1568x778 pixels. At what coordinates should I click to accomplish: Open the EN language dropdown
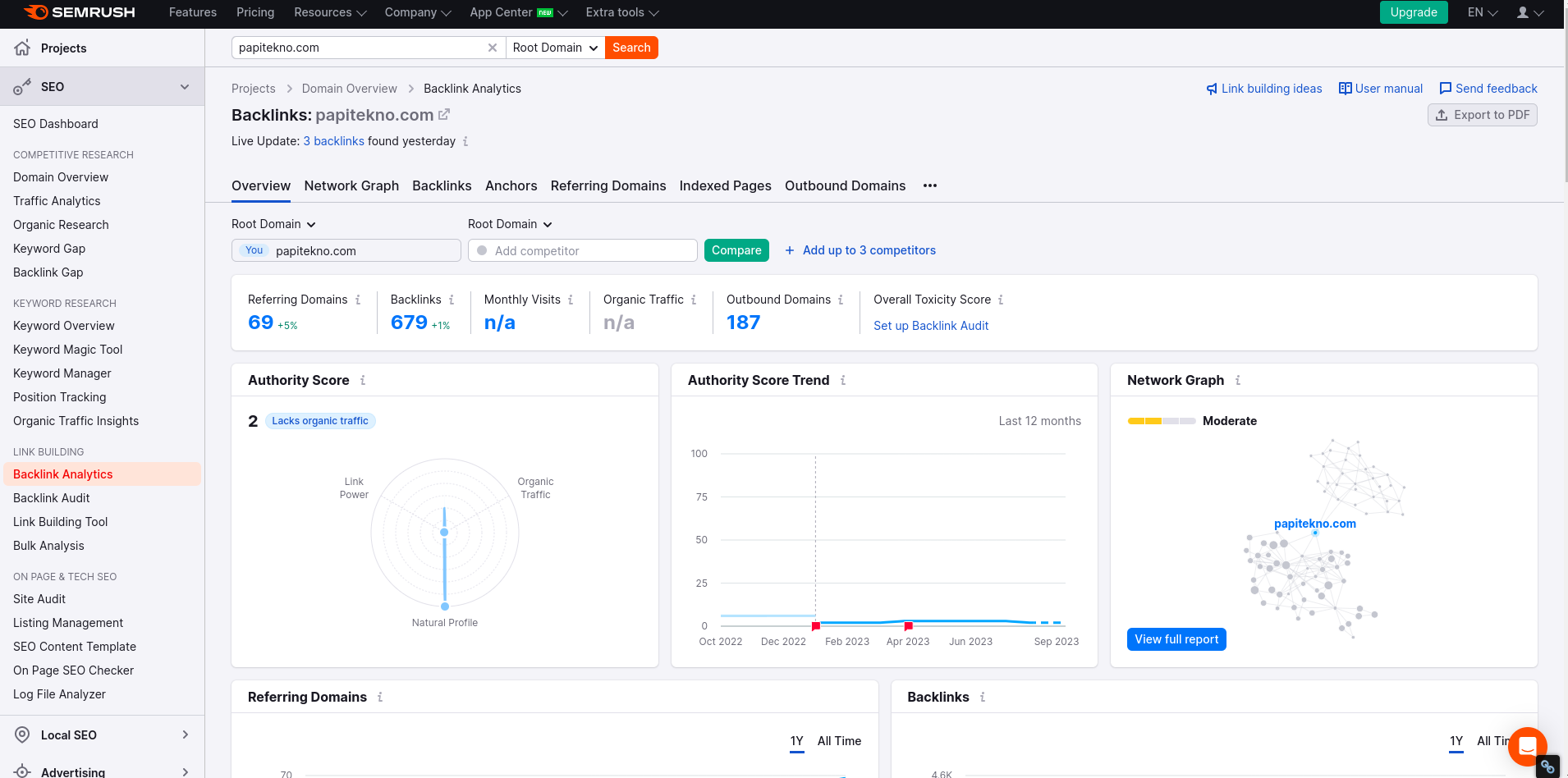tap(1483, 12)
